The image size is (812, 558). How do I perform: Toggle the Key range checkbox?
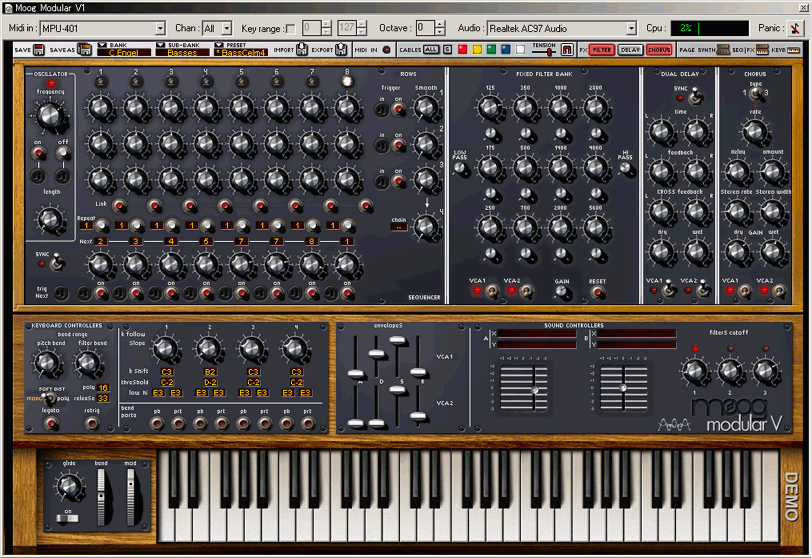pos(291,28)
